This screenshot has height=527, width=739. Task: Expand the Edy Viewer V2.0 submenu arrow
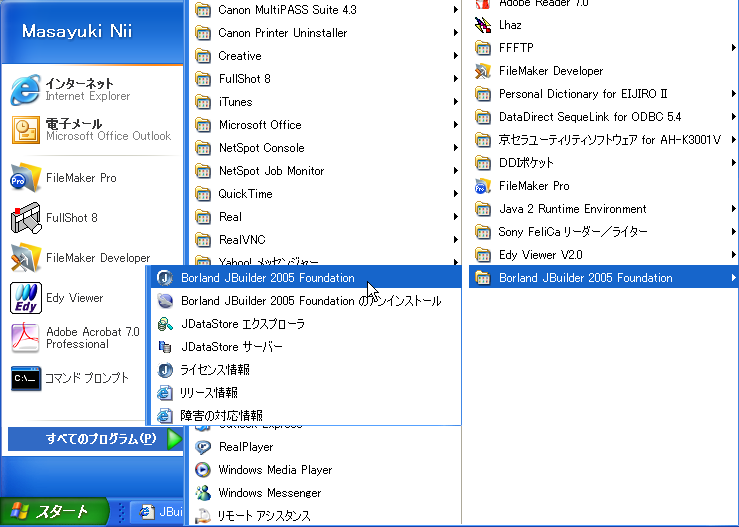tap(733, 255)
